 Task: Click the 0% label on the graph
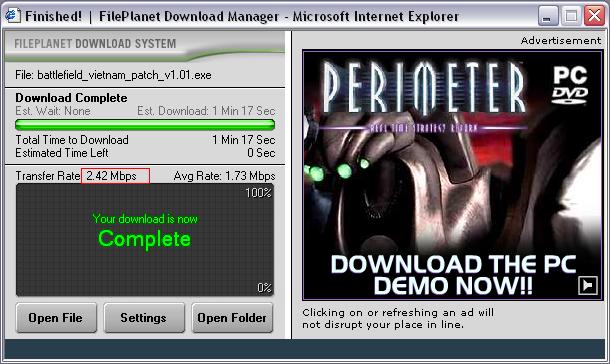(x=264, y=288)
